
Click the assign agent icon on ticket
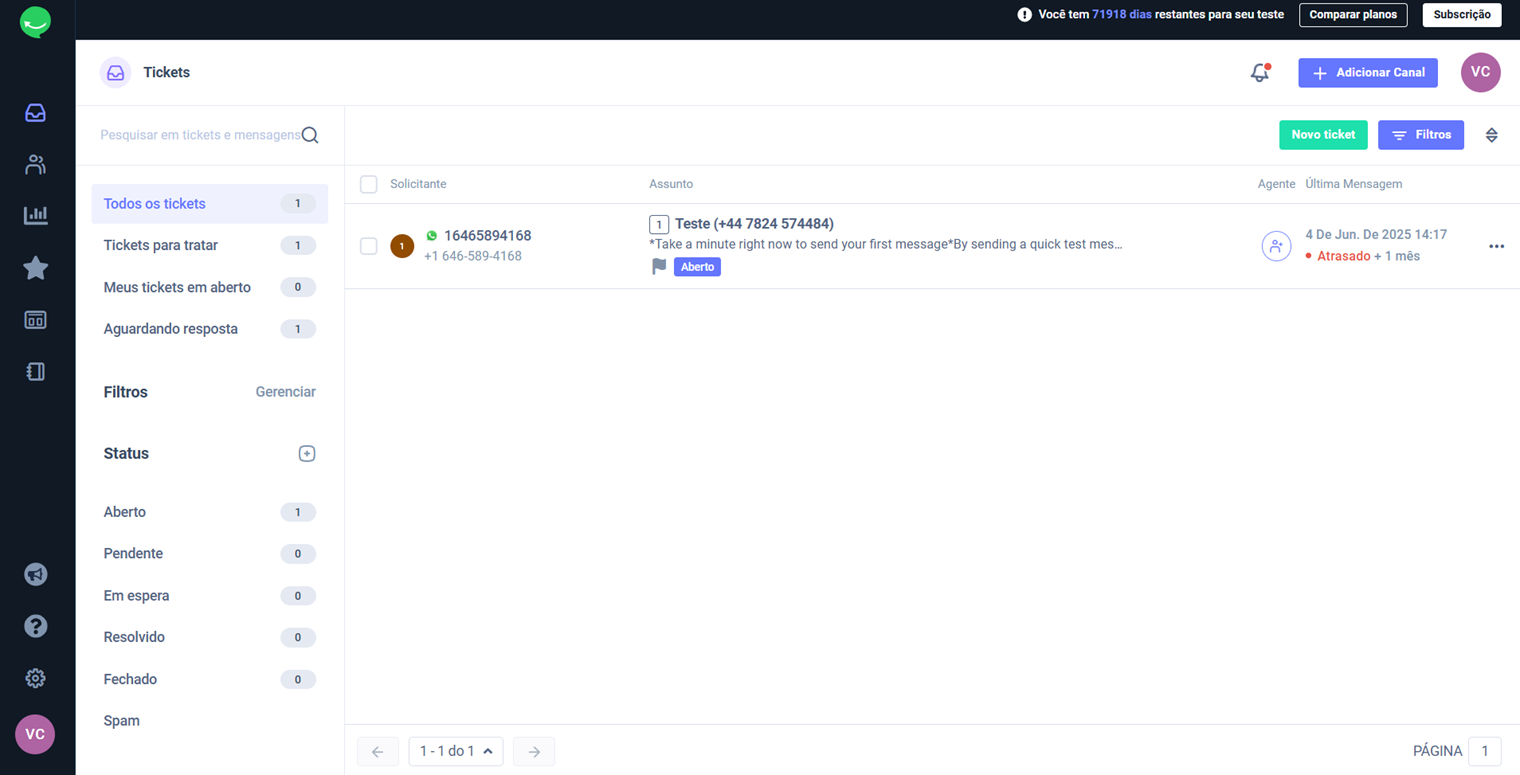pyautogui.click(x=1276, y=246)
